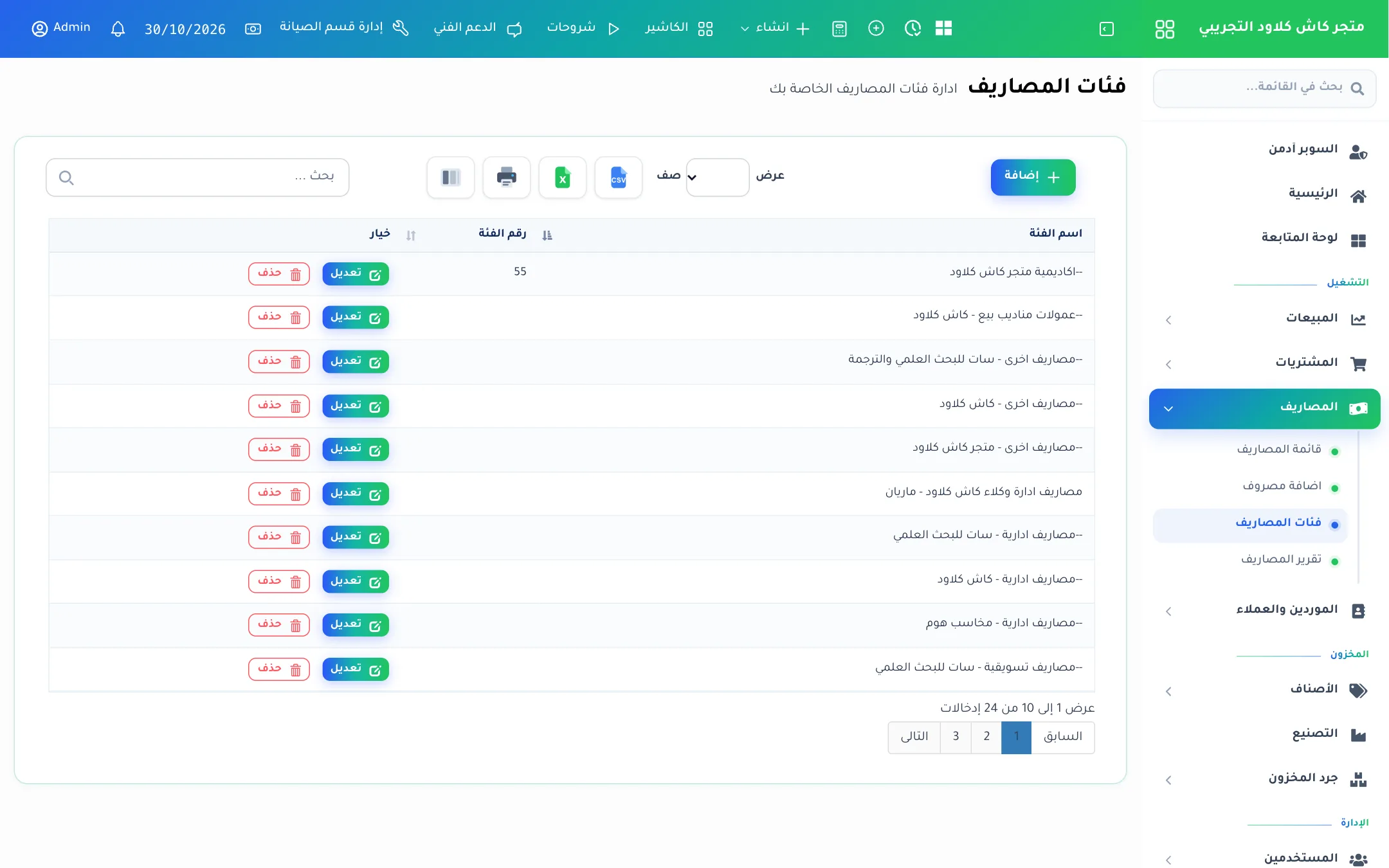The image size is (1389, 868).
Task: Open الدعم الفني support link
Action: click(477, 28)
